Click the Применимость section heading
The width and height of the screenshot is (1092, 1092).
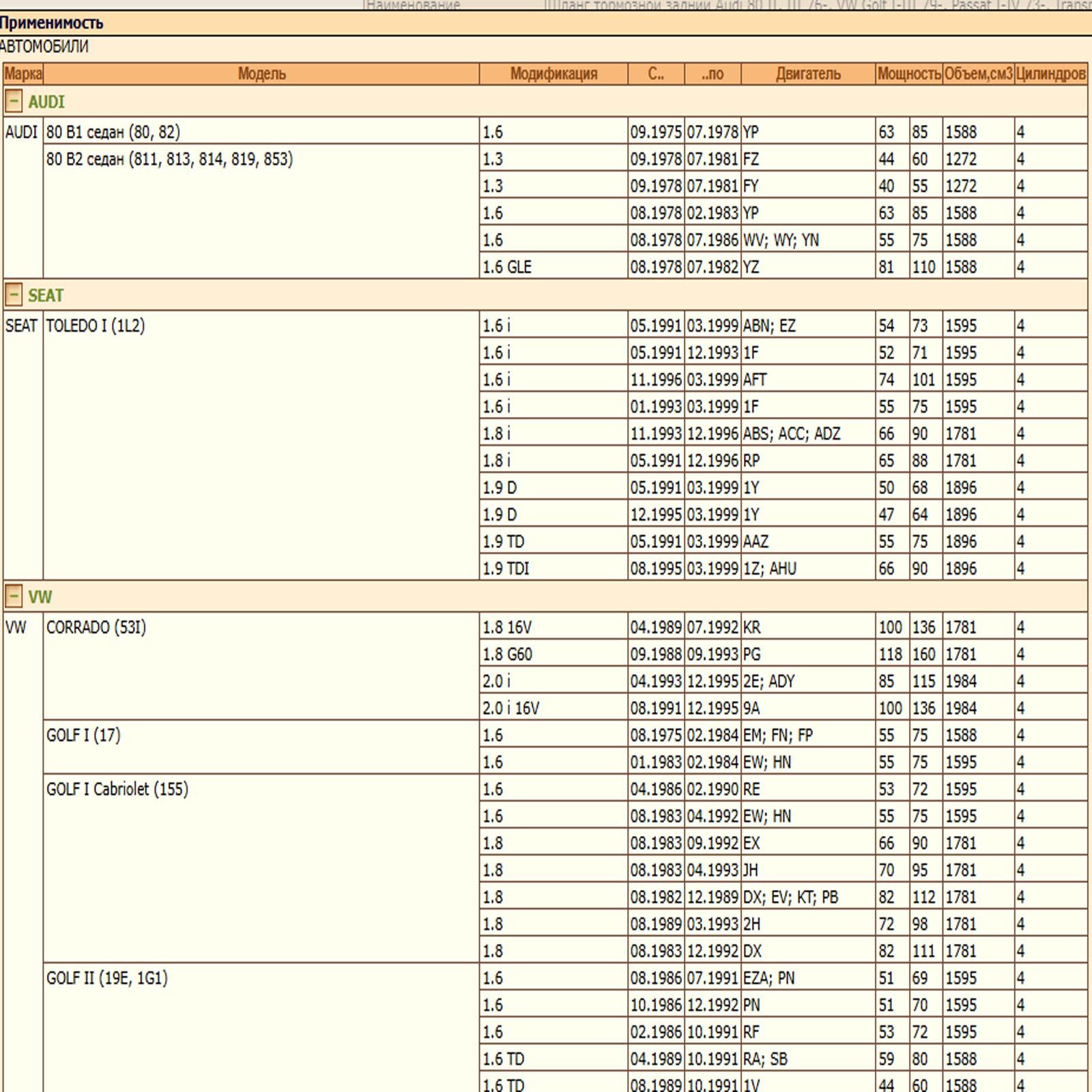[x=52, y=23]
